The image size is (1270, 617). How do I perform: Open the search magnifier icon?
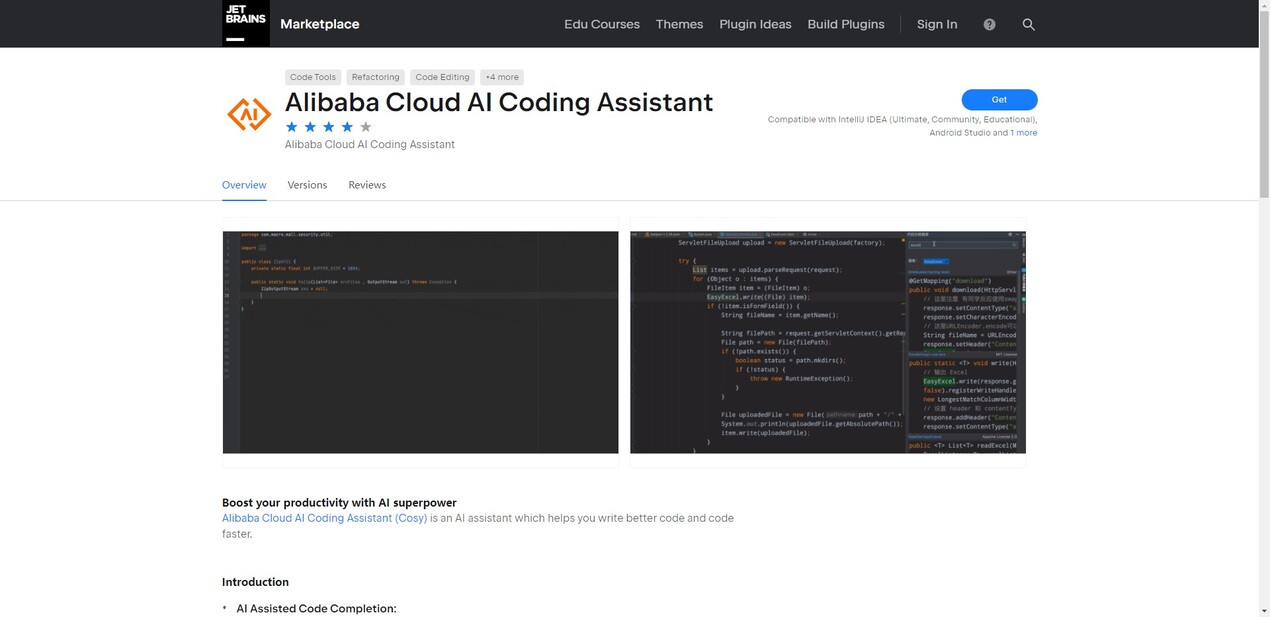(1028, 24)
